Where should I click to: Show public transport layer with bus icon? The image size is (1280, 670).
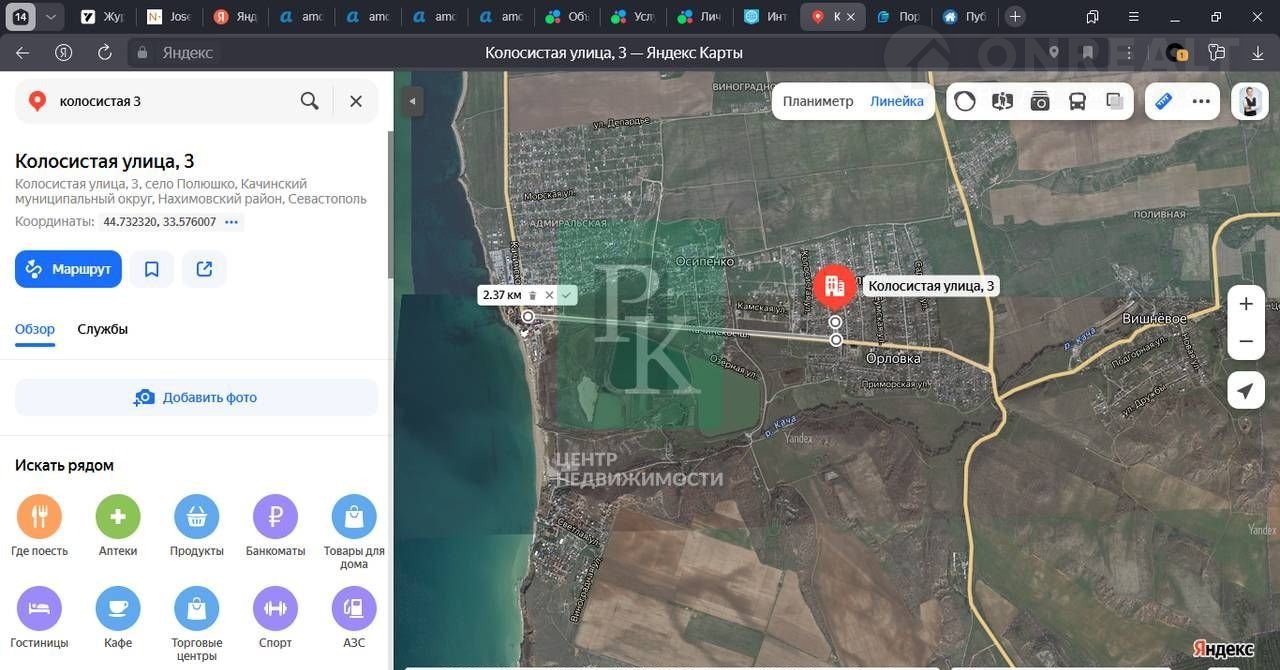click(x=1077, y=101)
